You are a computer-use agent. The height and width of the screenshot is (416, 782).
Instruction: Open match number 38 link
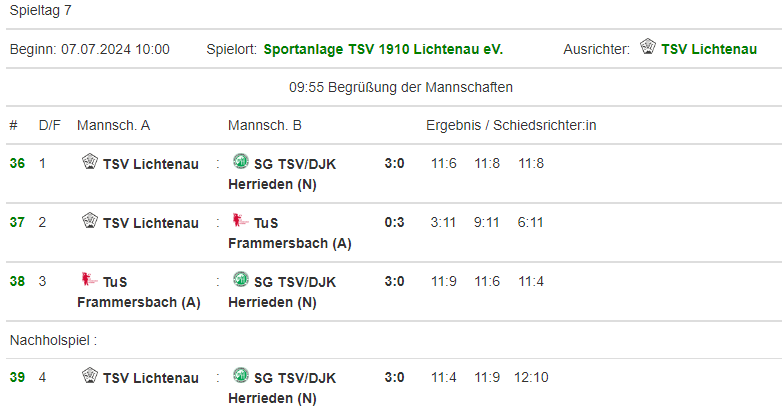(17, 281)
